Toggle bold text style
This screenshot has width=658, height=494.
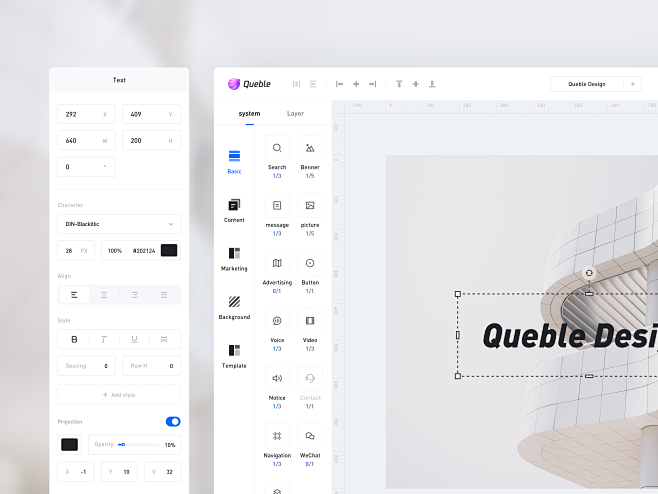coord(74,339)
